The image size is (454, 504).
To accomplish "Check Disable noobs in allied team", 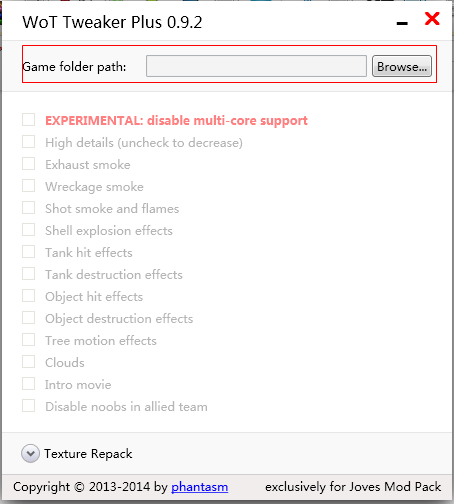I will coord(28,406).
